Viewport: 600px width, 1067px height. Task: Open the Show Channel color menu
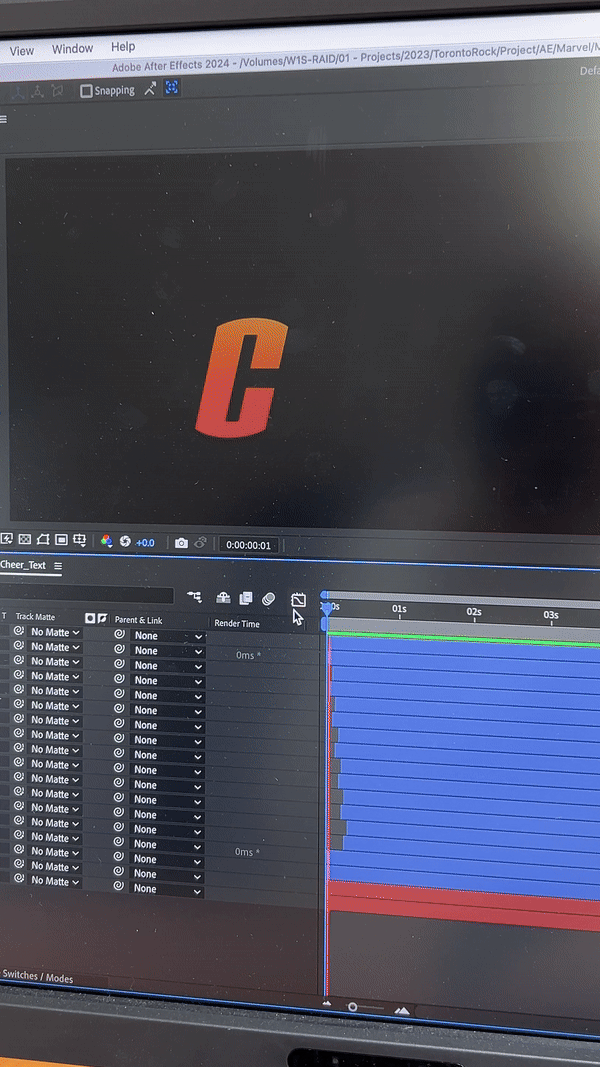coord(106,542)
